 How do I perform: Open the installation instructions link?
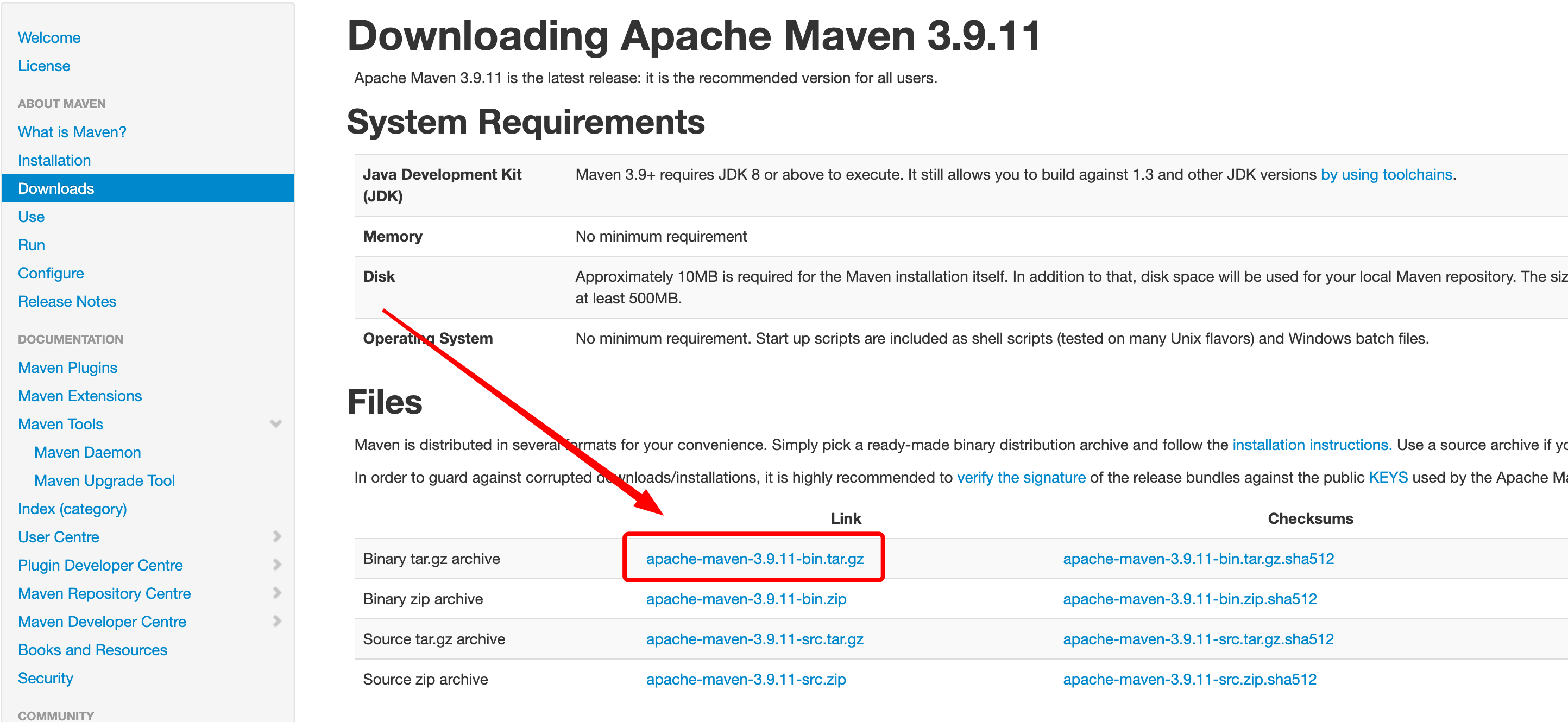tap(1312, 445)
